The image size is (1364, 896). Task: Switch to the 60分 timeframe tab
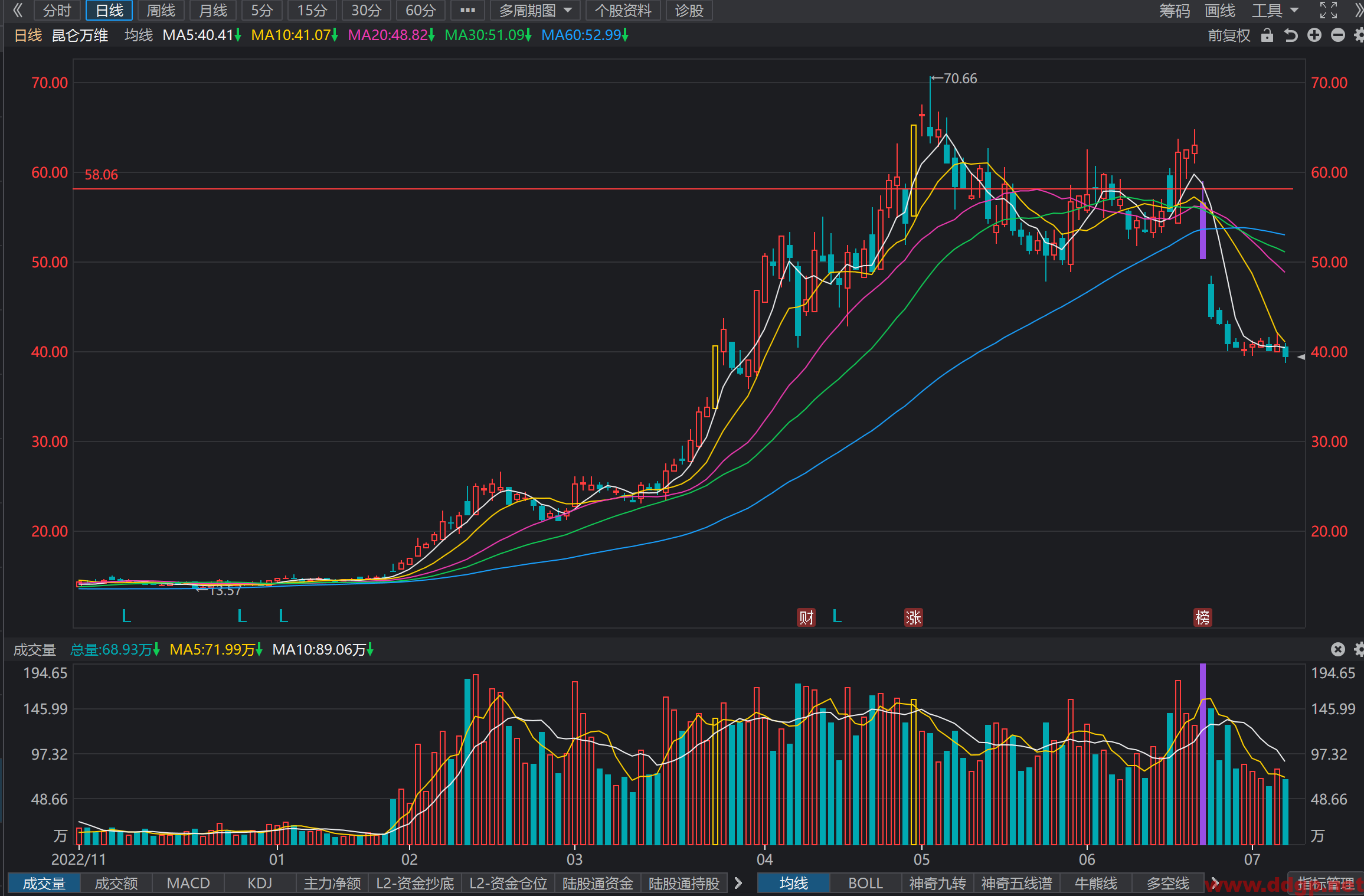pos(420,11)
